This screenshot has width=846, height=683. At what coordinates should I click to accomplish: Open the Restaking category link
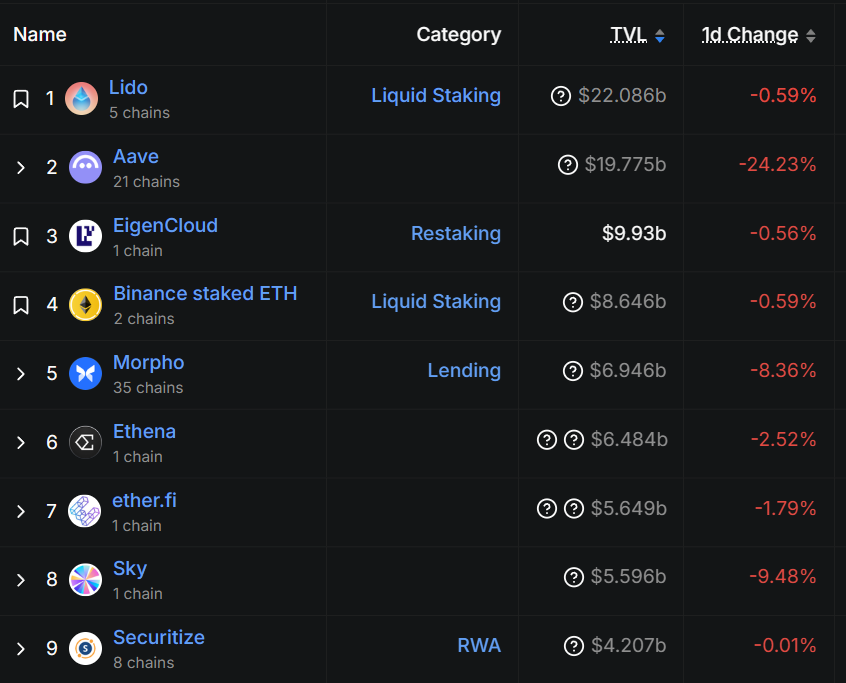[456, 234]
